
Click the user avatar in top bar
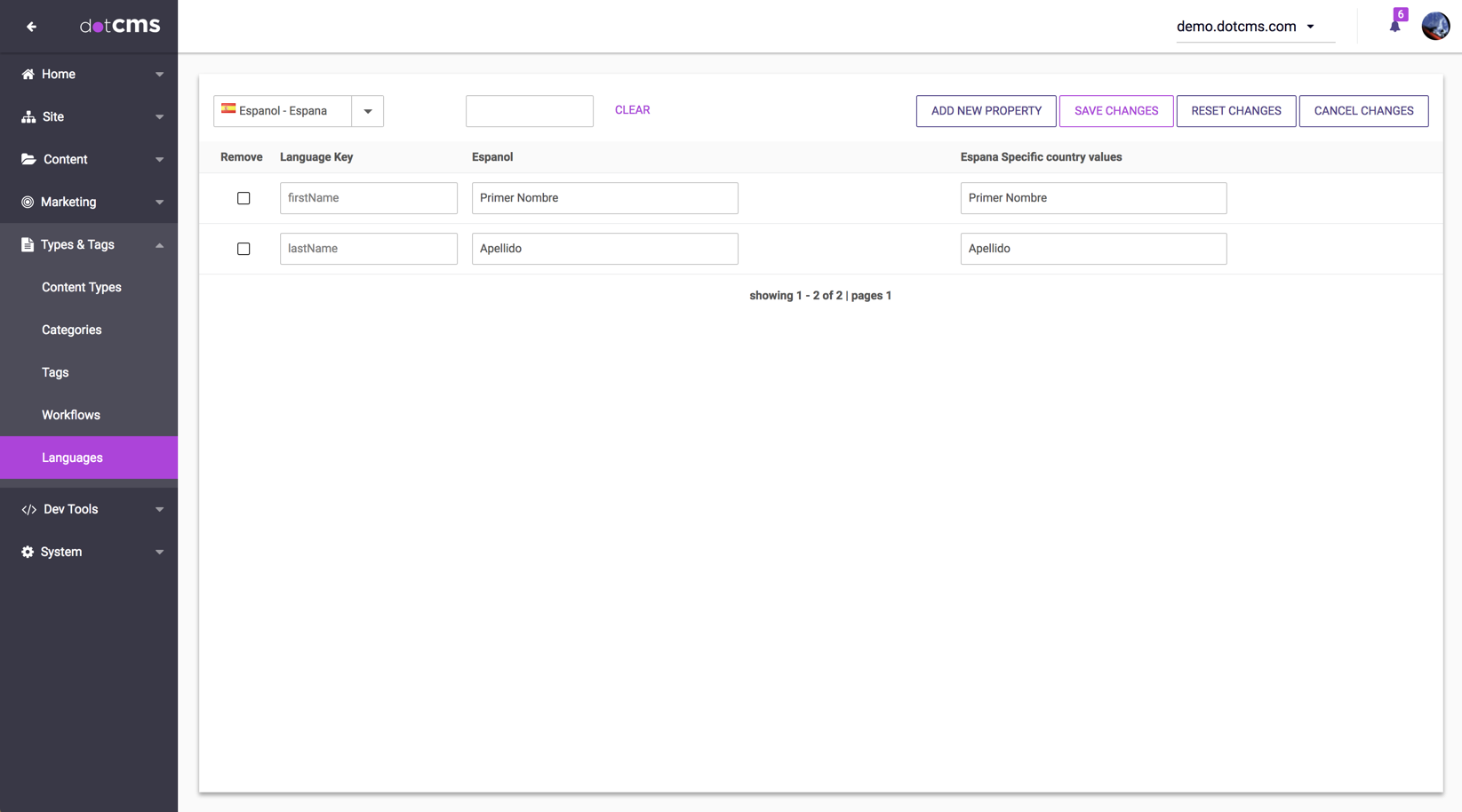(1435, 26)
